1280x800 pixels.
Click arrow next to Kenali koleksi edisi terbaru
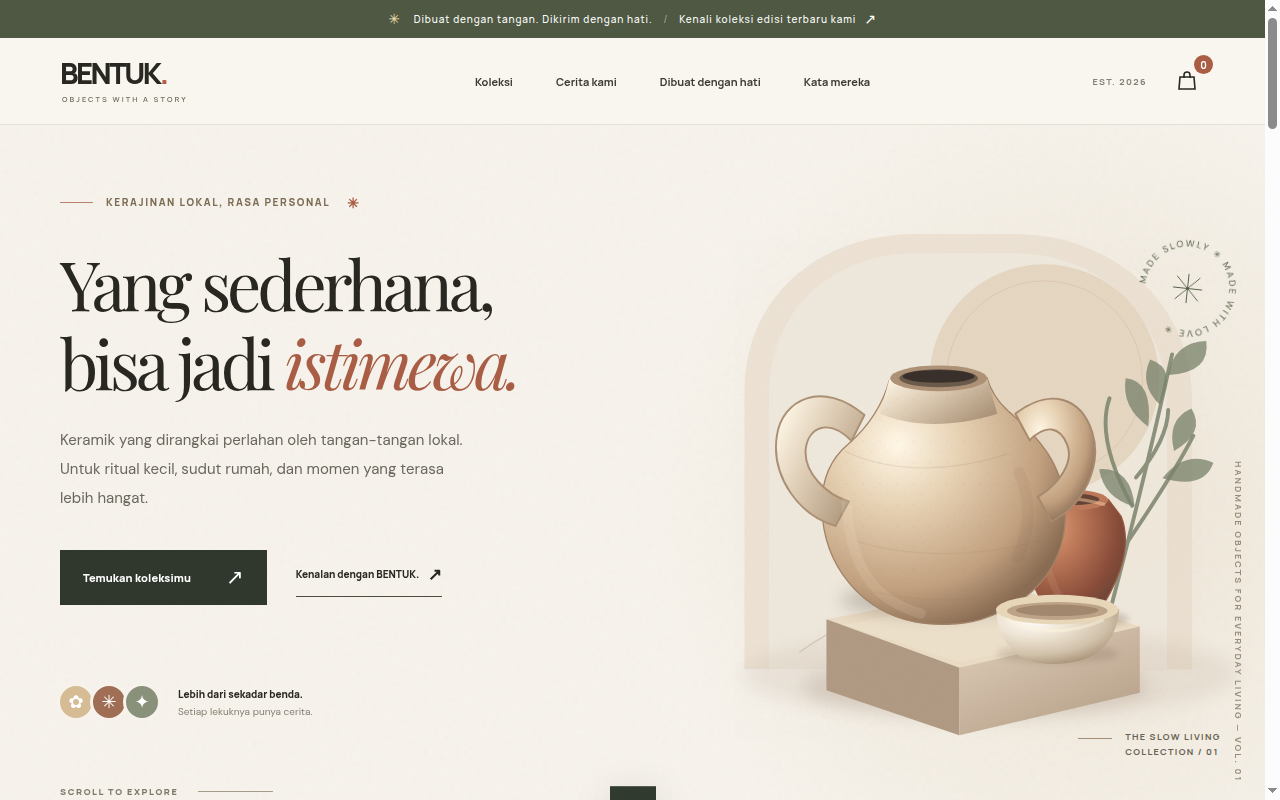click(870, 19)
